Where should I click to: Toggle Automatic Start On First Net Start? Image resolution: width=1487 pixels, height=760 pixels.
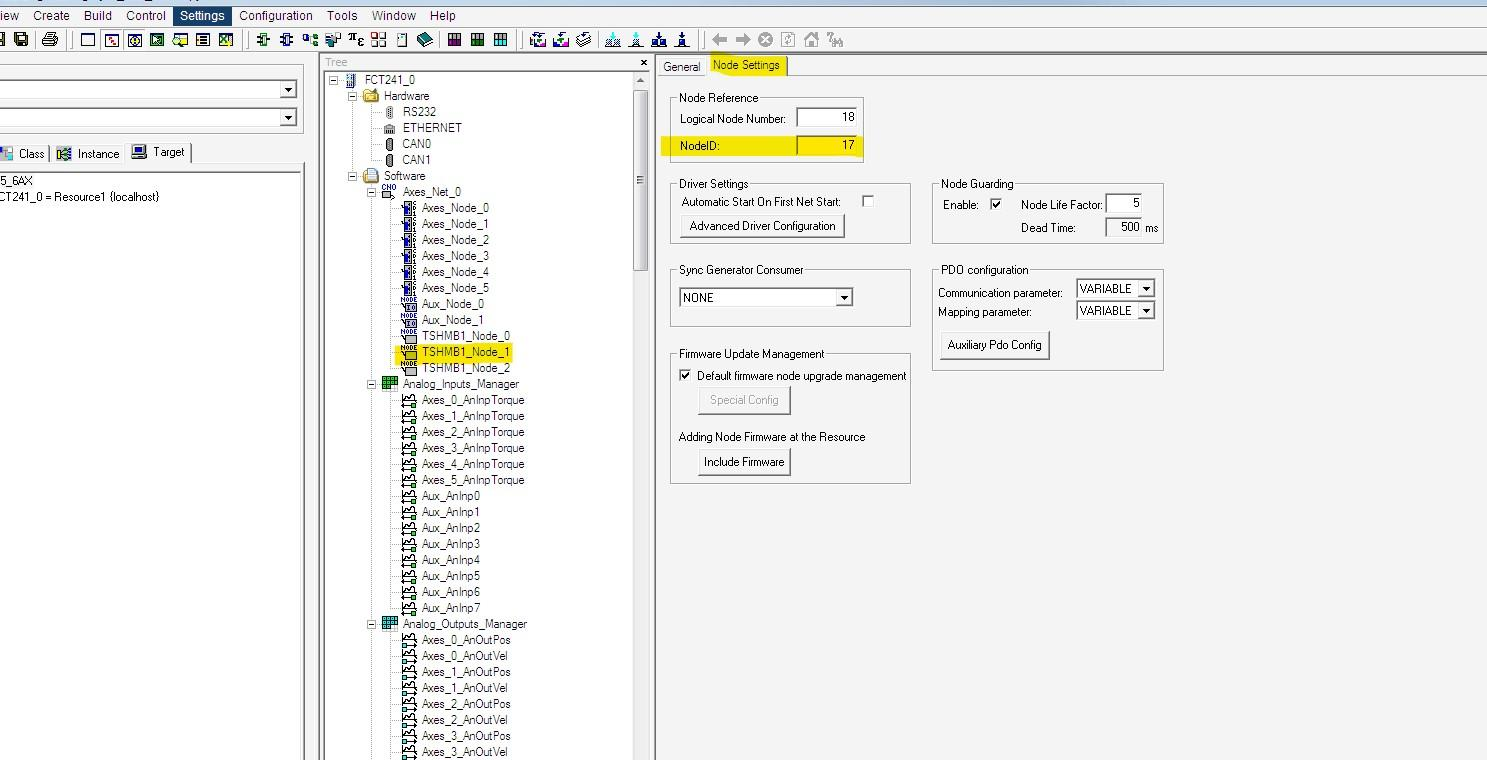[868, 201]
